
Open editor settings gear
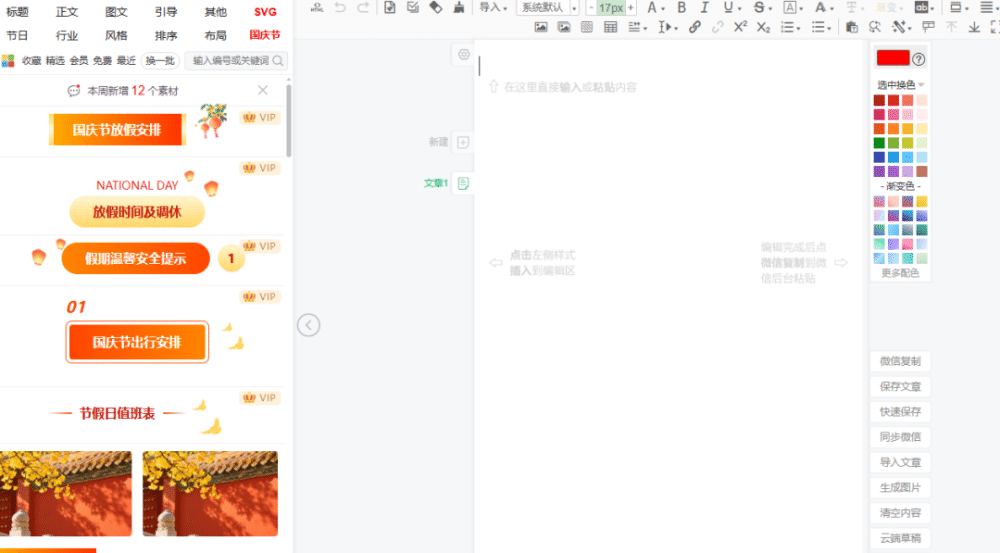(x=464, y=55)
